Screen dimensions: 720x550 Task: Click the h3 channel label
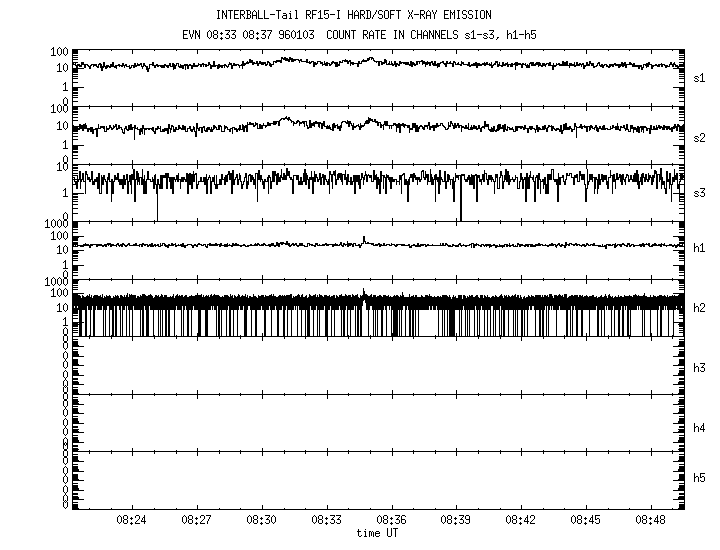(x=700, y=368)
